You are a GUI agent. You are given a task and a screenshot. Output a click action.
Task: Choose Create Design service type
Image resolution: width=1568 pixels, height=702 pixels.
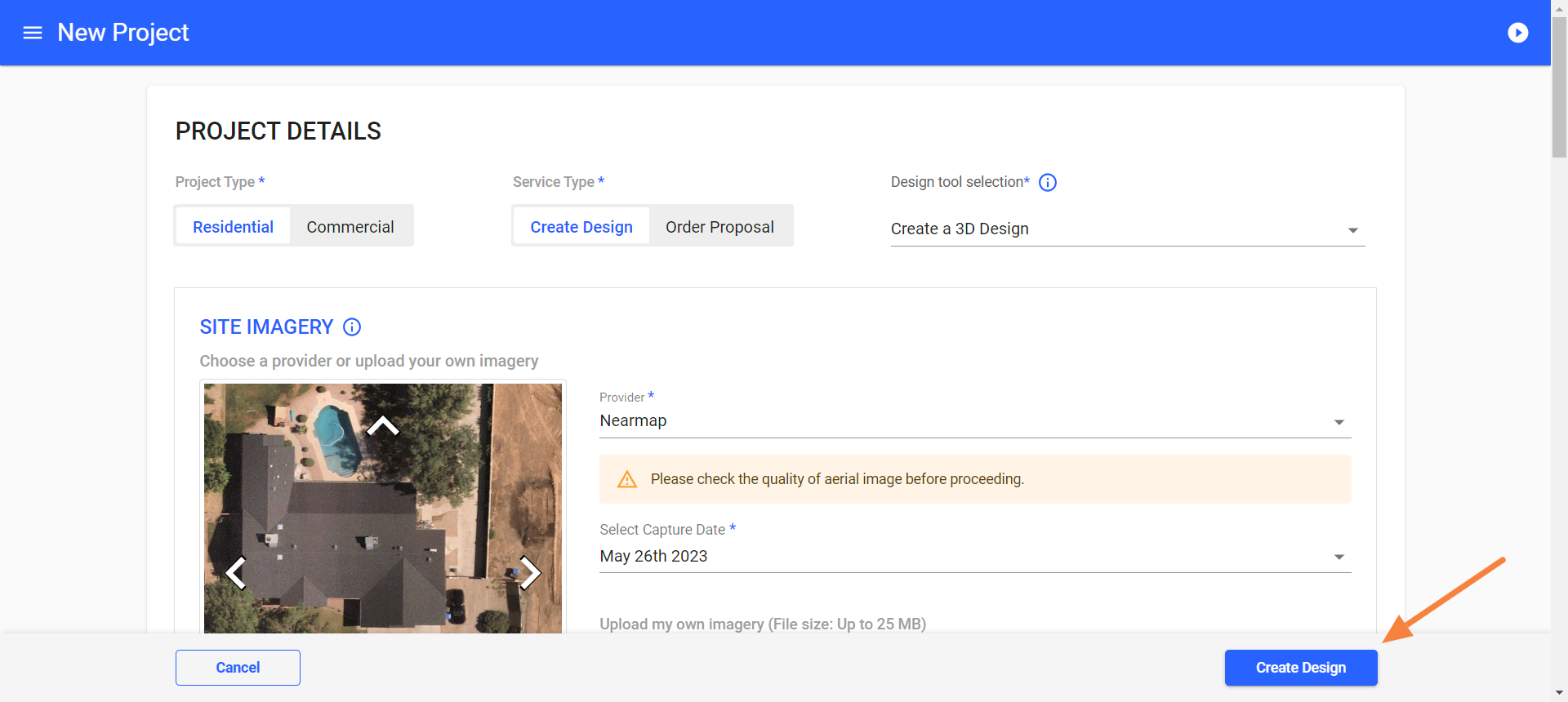(581, 227)
